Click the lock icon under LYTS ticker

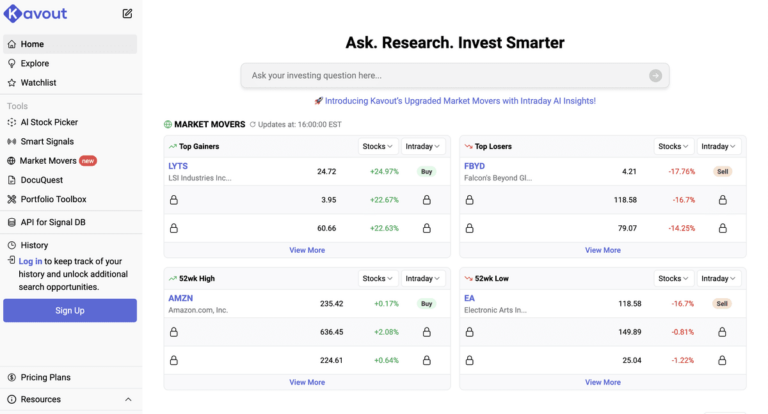pyautogui.click(x=174, y=200)
